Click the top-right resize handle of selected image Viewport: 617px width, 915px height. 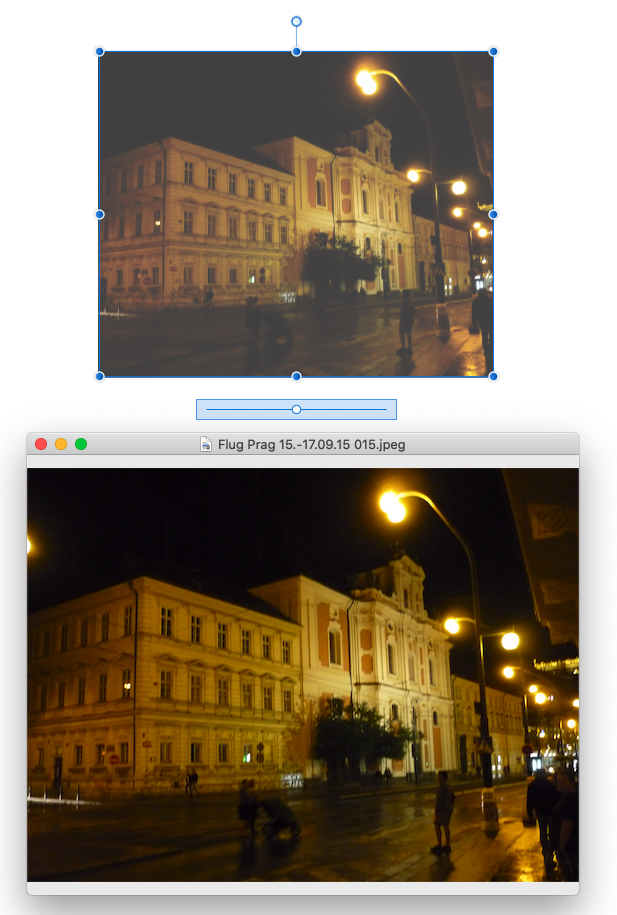pos(493,52)
